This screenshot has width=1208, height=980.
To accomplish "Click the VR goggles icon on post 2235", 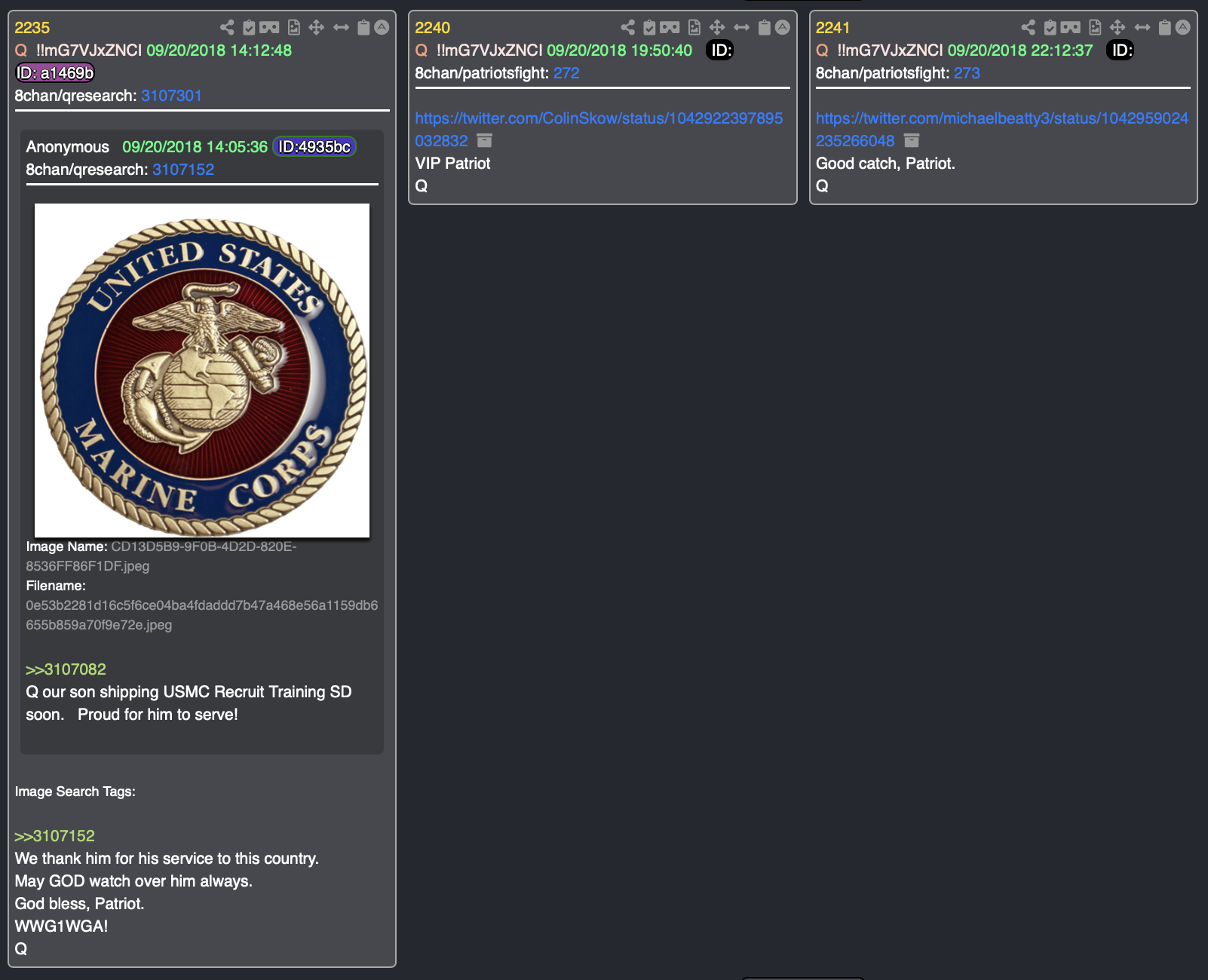I will pyautogui.click(x=269, y=28).
